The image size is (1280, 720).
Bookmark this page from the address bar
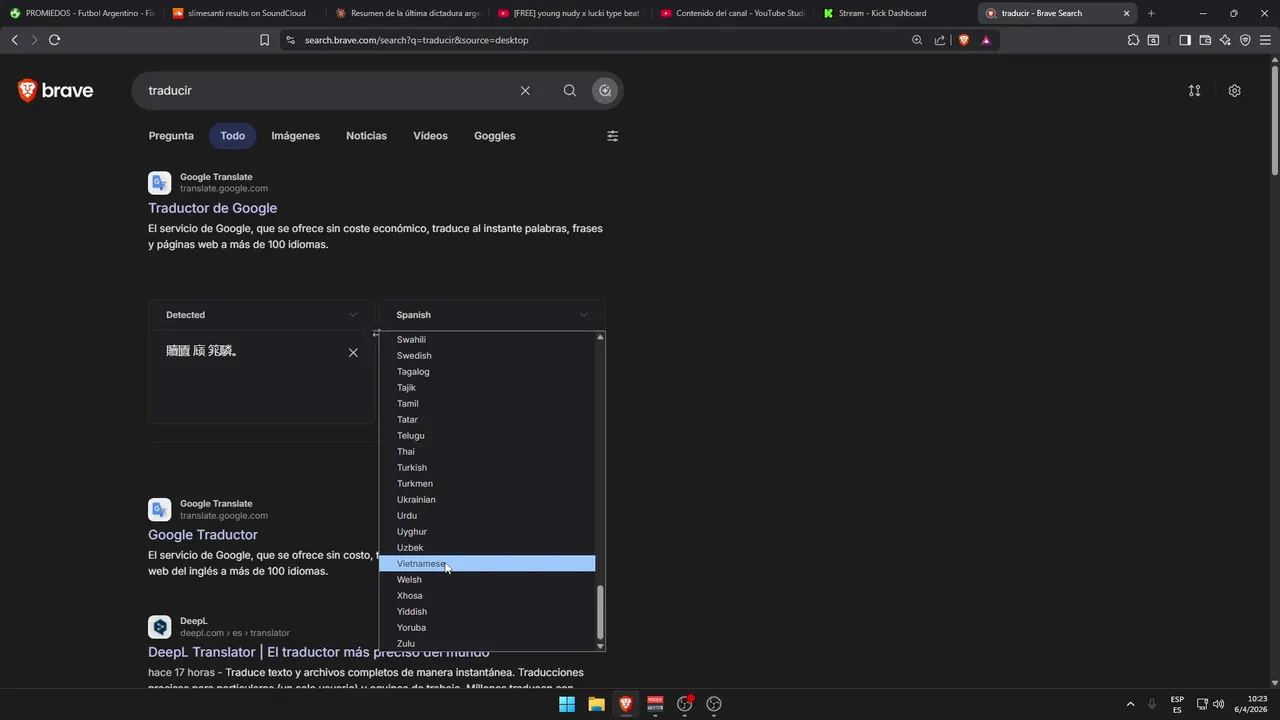[x=264, y=40]
